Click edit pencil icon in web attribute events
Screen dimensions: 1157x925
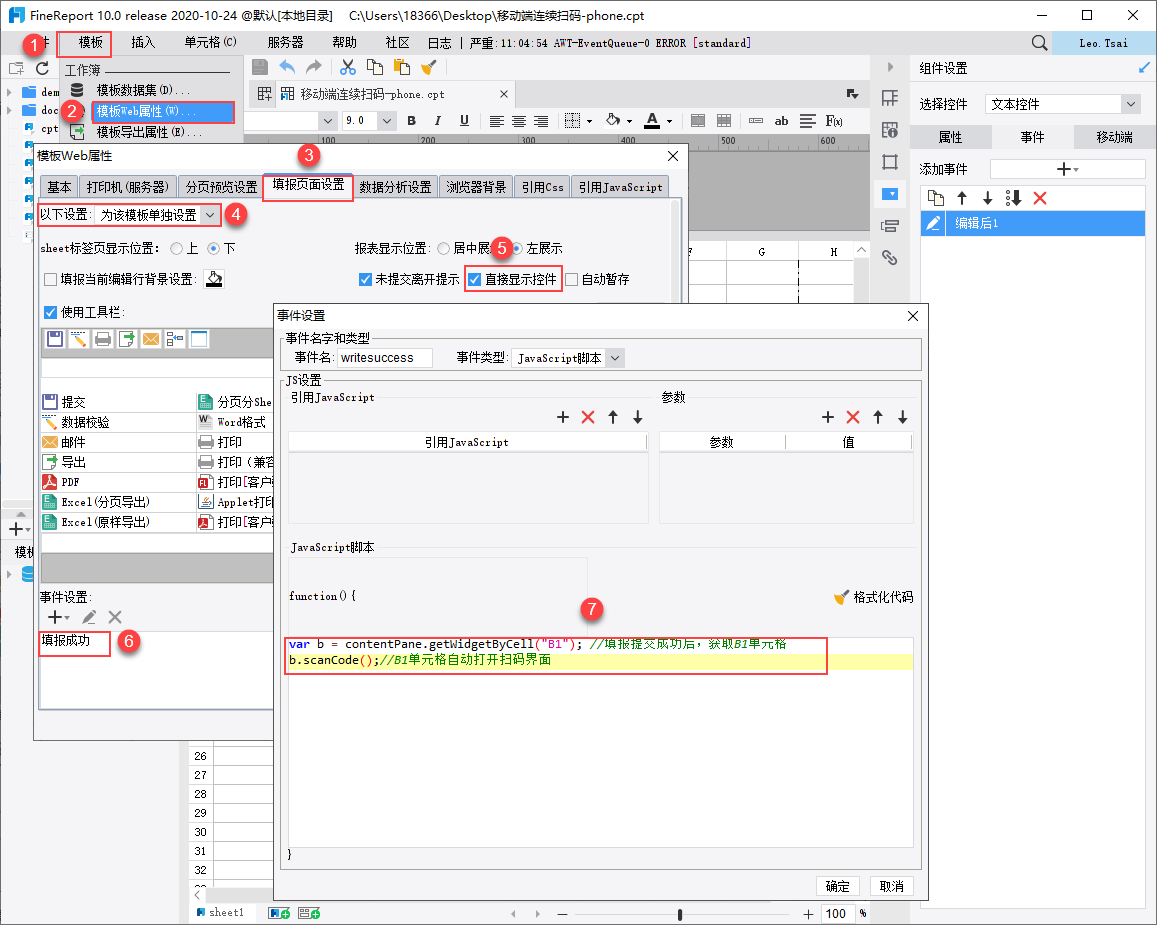(89, 617)
